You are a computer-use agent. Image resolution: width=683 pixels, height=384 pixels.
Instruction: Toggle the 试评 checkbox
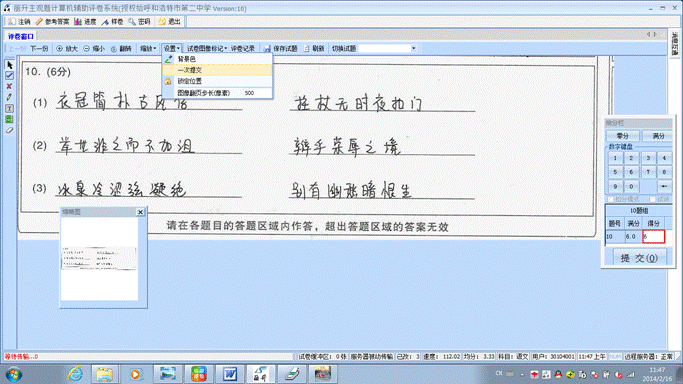(653, 199)
